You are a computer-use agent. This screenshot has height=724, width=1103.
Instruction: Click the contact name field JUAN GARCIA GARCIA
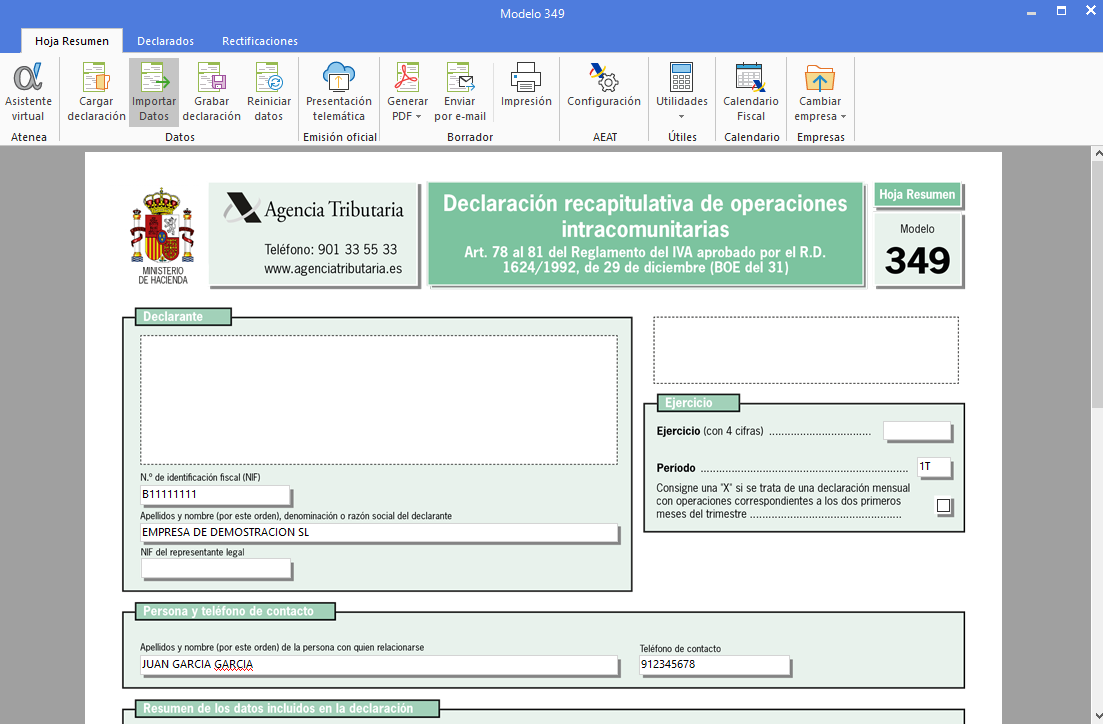[x=378, y=664]
